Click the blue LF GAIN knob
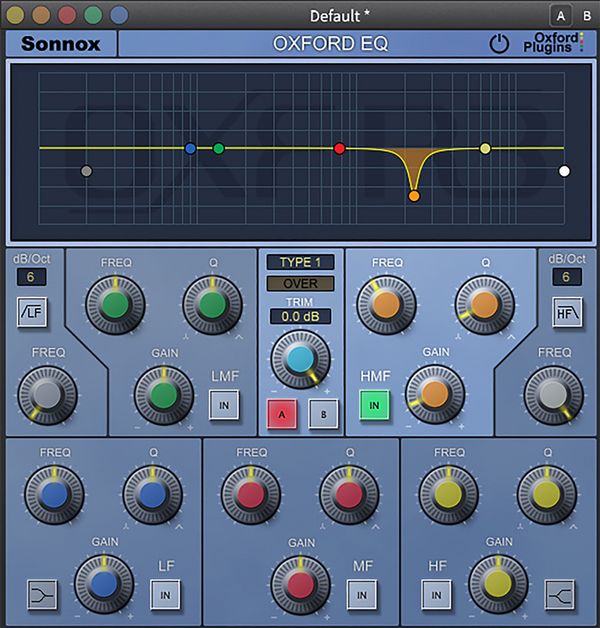 (104, 585)
